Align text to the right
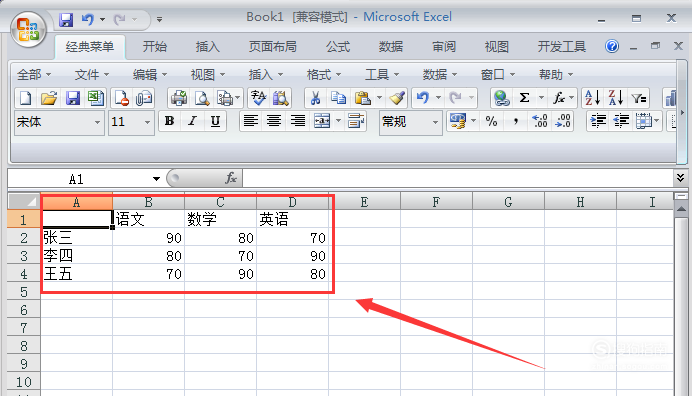692x396 pixels. tap(298, 121)
